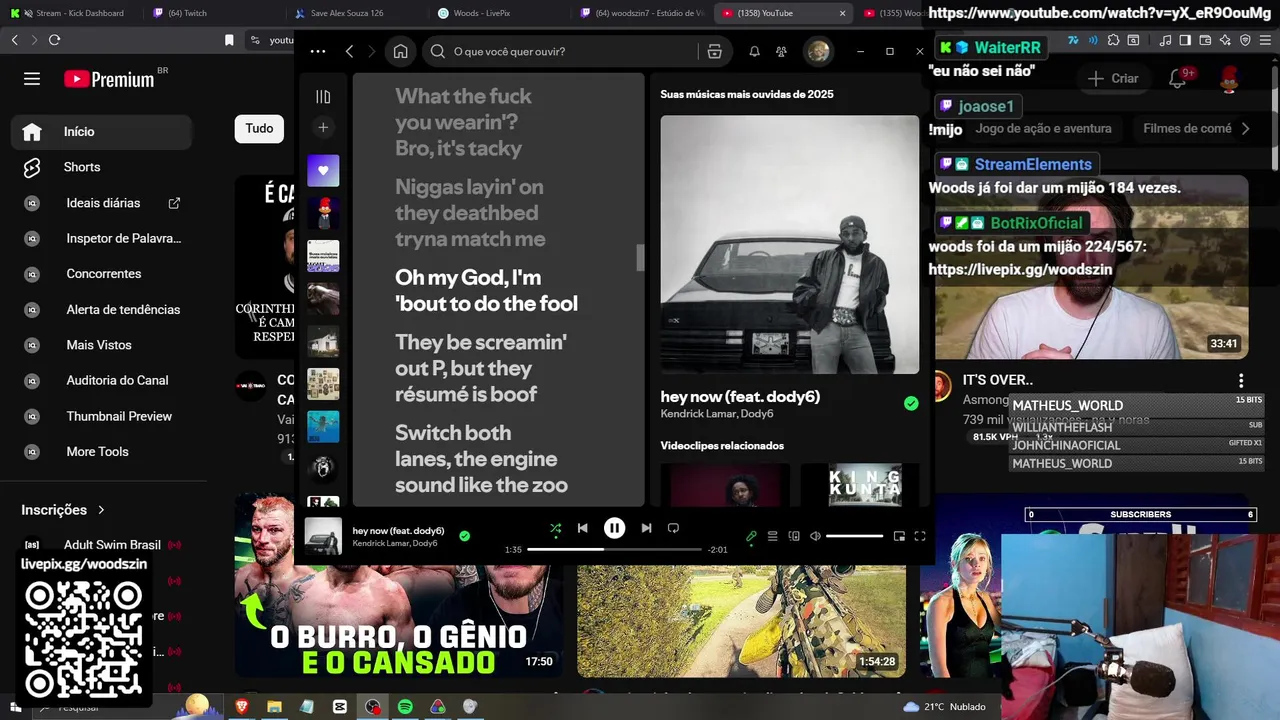
Task: Reload page in browser toolbar
Action: 54,40
